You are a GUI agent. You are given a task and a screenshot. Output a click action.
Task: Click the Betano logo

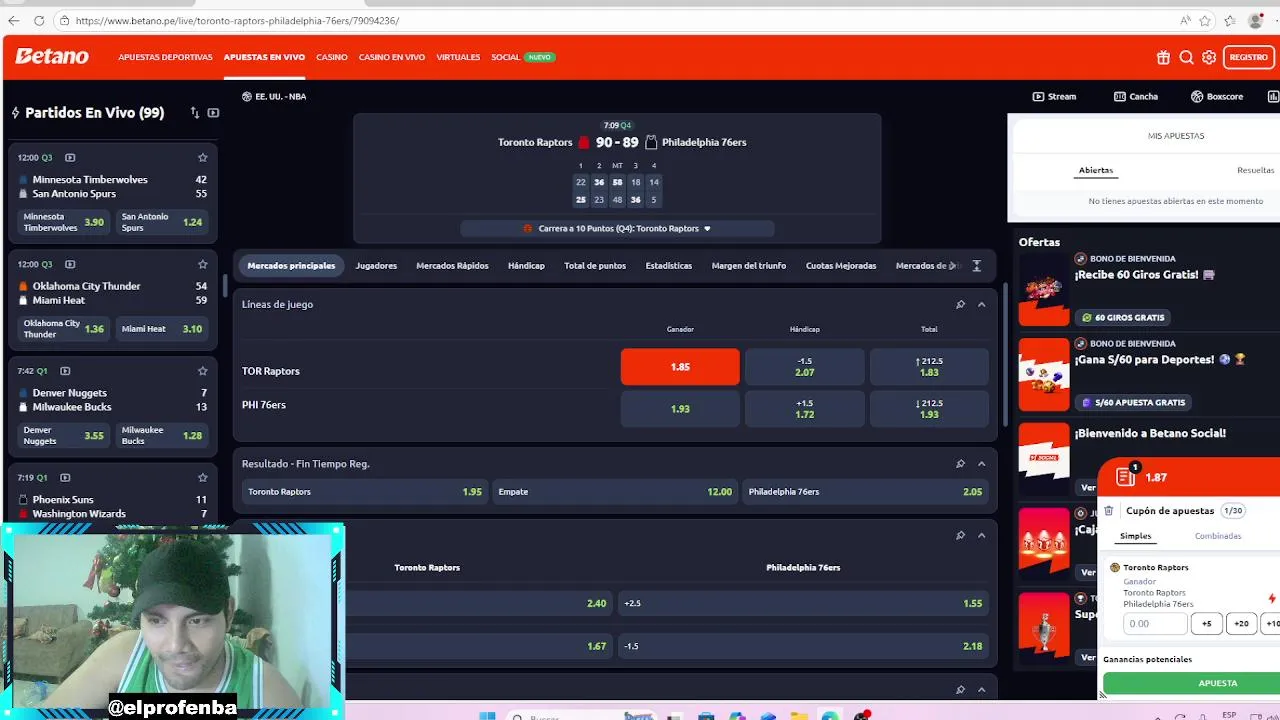tap(52, 57)
